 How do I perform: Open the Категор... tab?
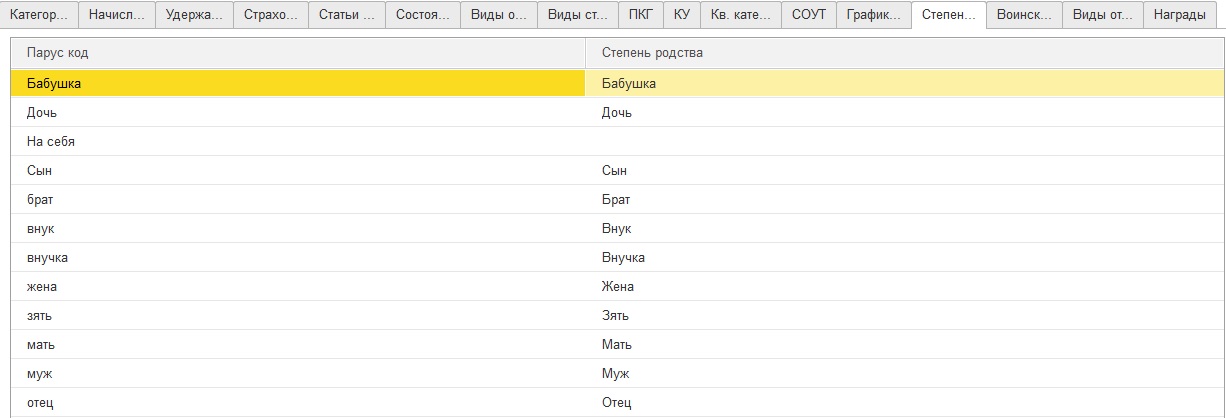[40, 15]
